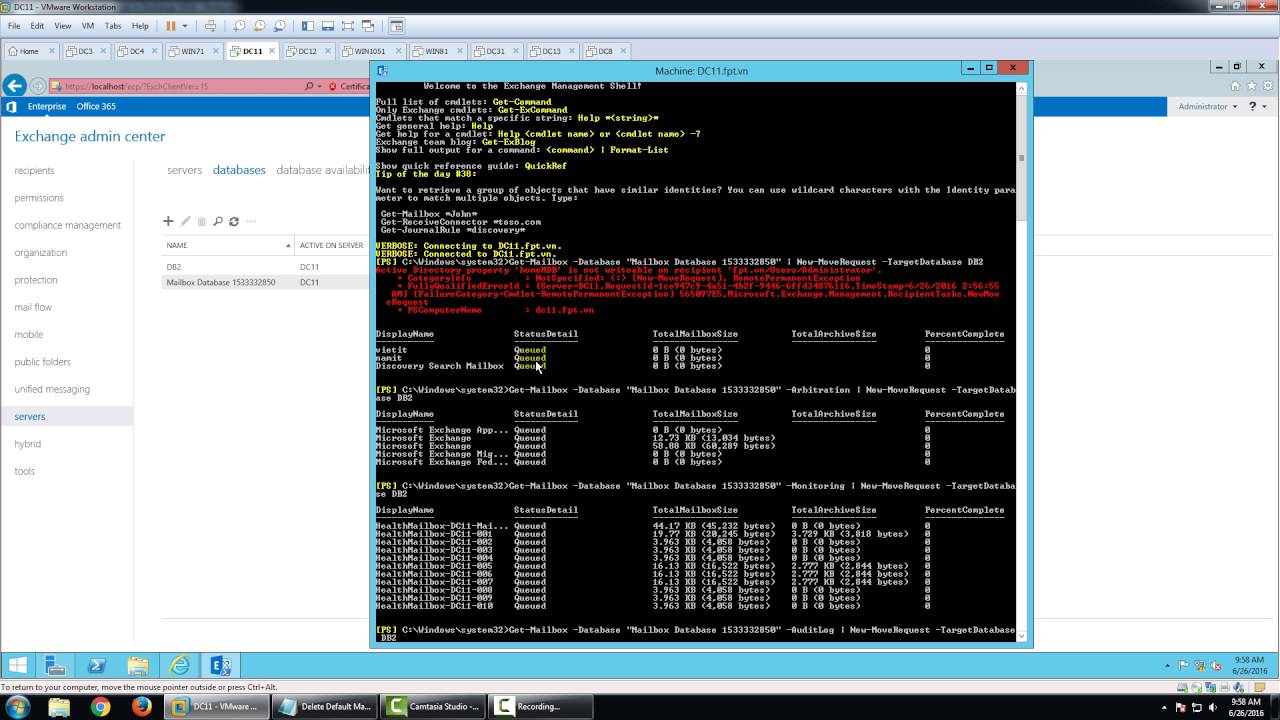
Task: Switch to the databases sub-tab
Action: pos(239,170)
